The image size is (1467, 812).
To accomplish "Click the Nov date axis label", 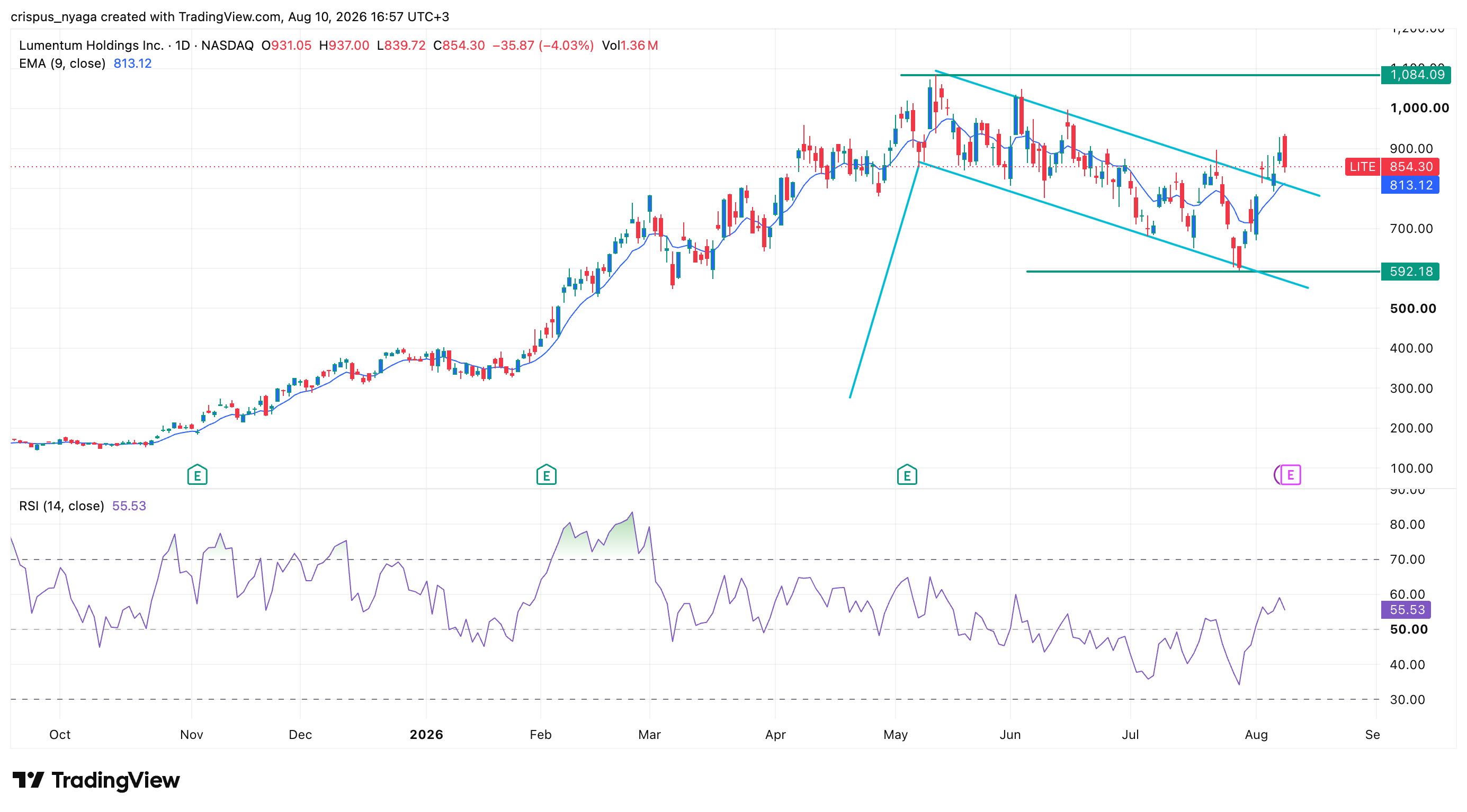I will (191, 735).
